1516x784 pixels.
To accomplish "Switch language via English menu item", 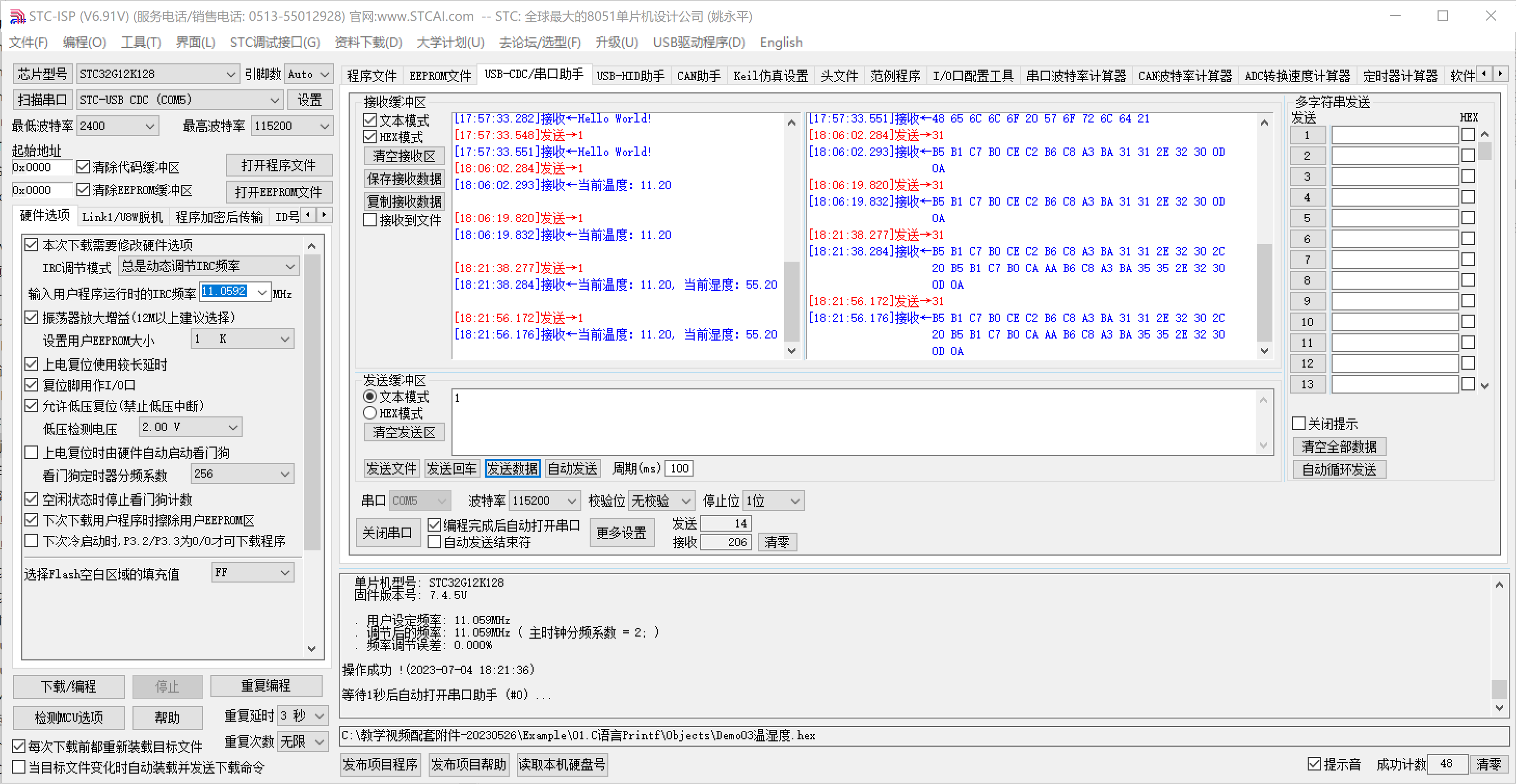I will 781,43.
